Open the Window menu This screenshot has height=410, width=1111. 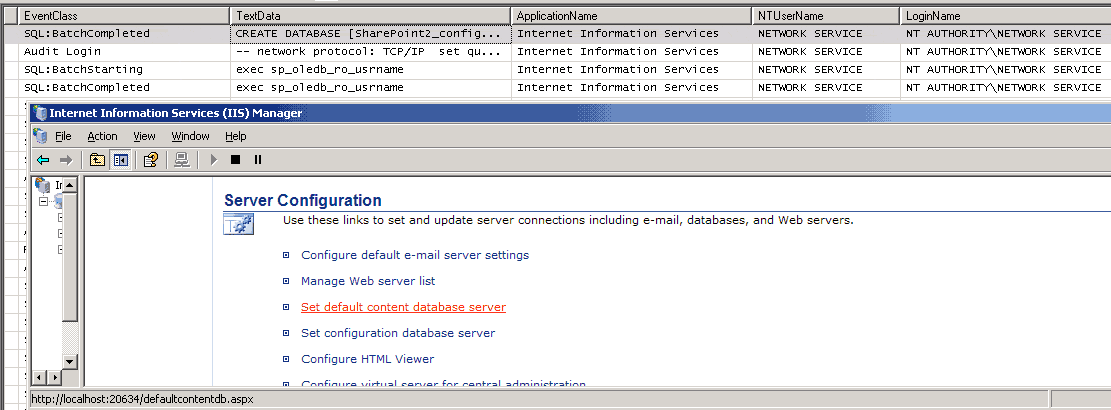pyautogui.click(x=190, y=136)
